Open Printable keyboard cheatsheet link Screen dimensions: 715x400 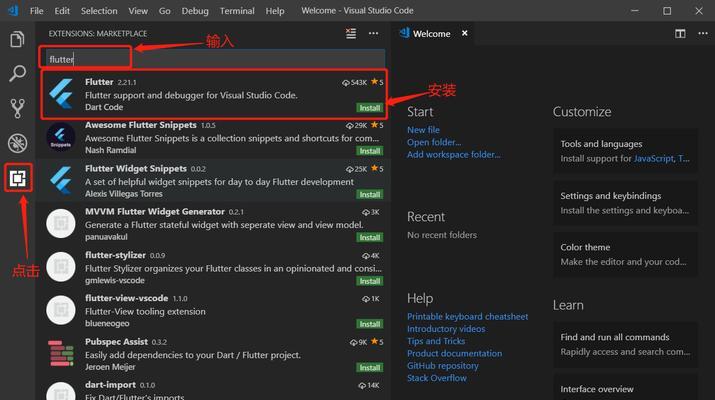467,317
